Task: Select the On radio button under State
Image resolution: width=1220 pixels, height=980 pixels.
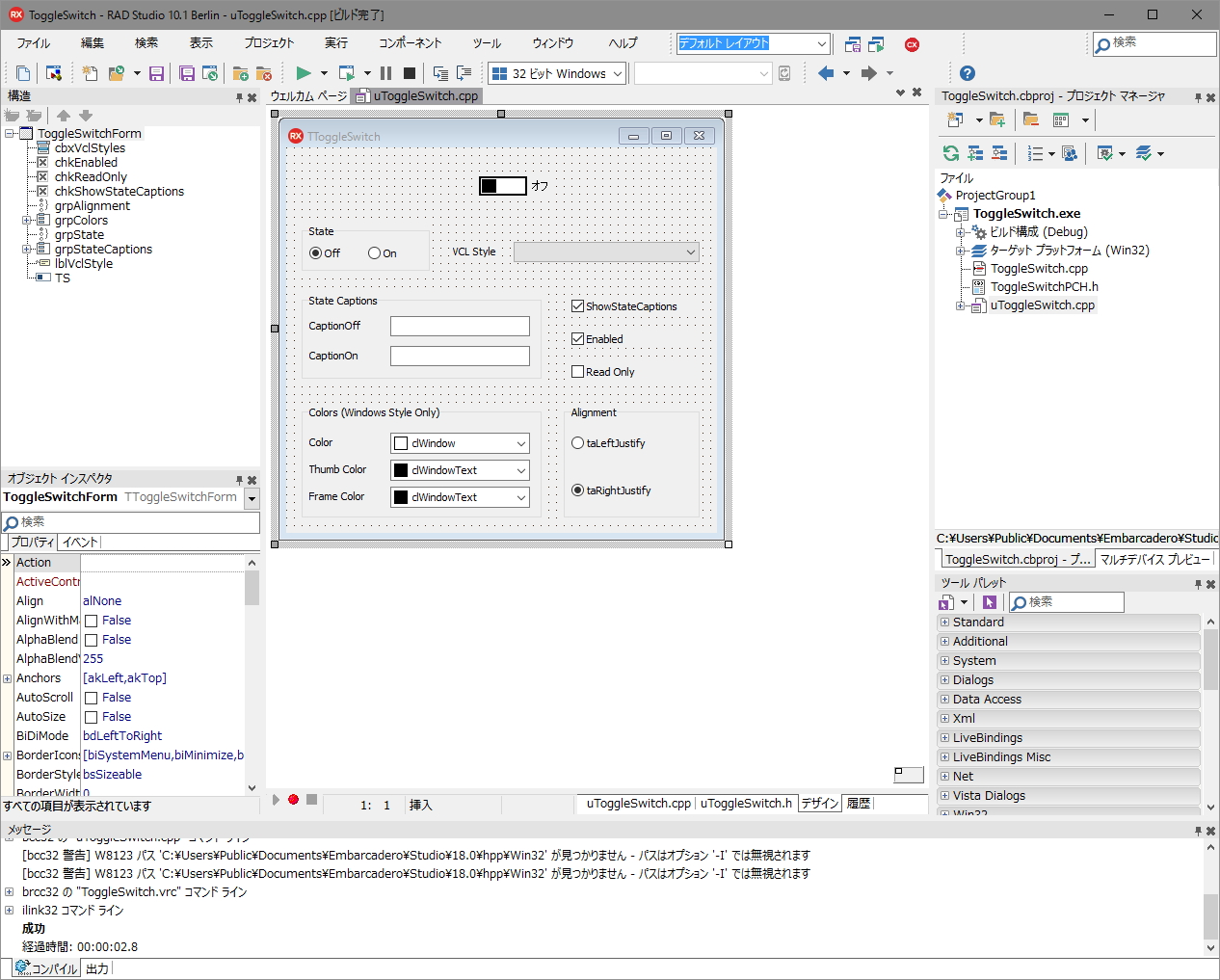Action: (x=374, y=253)
